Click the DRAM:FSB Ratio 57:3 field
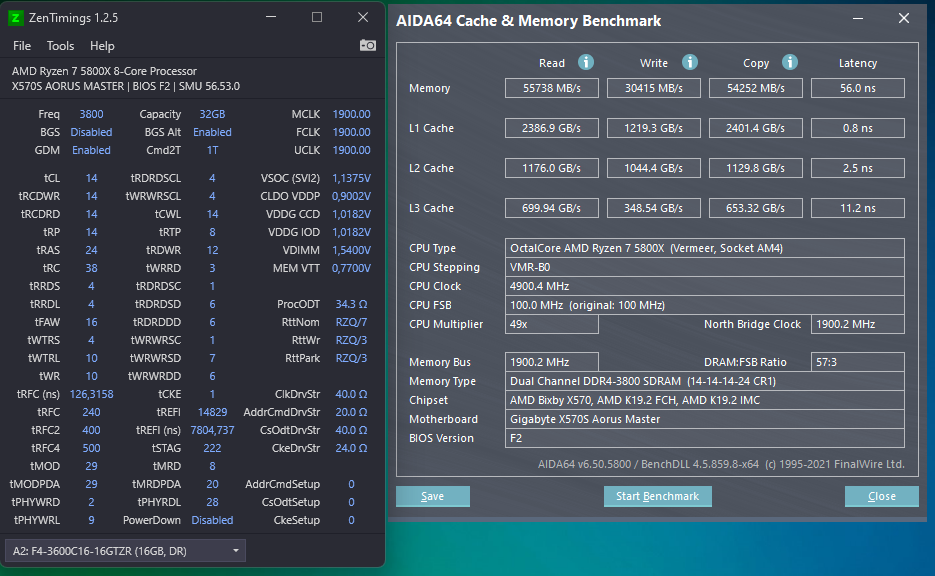The width and height of the screenshot is (935, 576). point(857,362)
